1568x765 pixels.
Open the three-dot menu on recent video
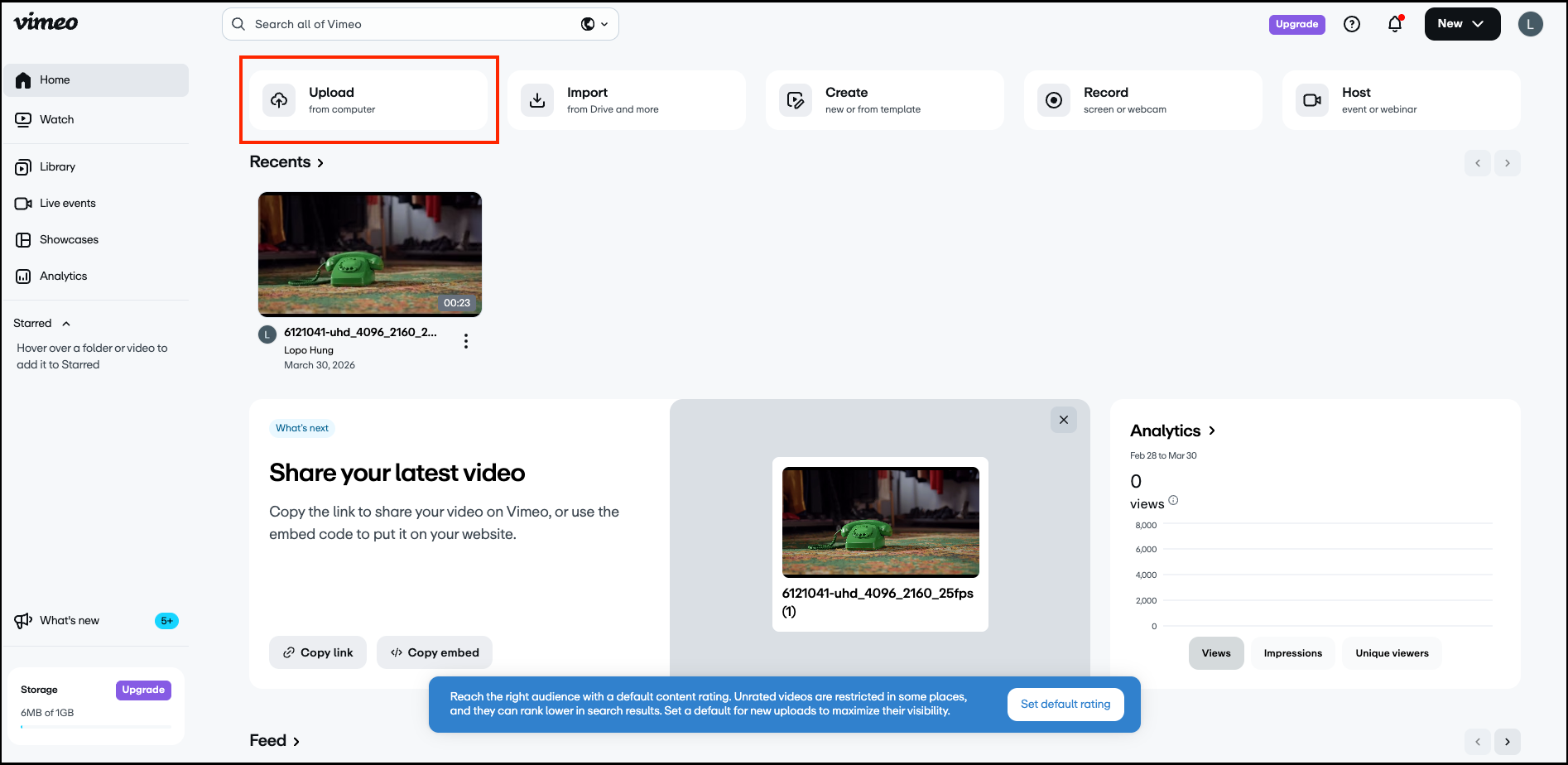[x=466, y=341]
